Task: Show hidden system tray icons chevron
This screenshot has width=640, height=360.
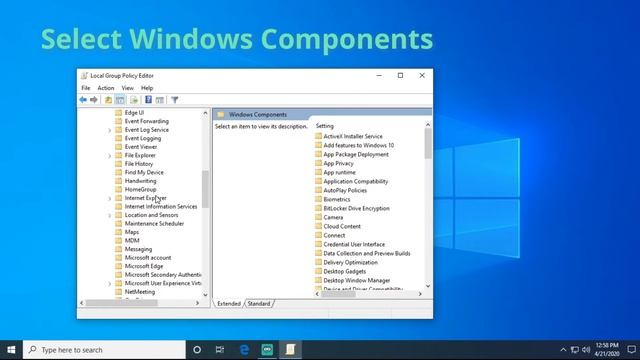Action: tap(563, 350)
